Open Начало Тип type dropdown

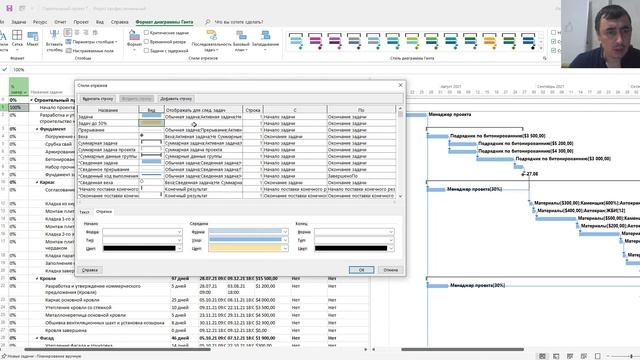coord(179,240)
